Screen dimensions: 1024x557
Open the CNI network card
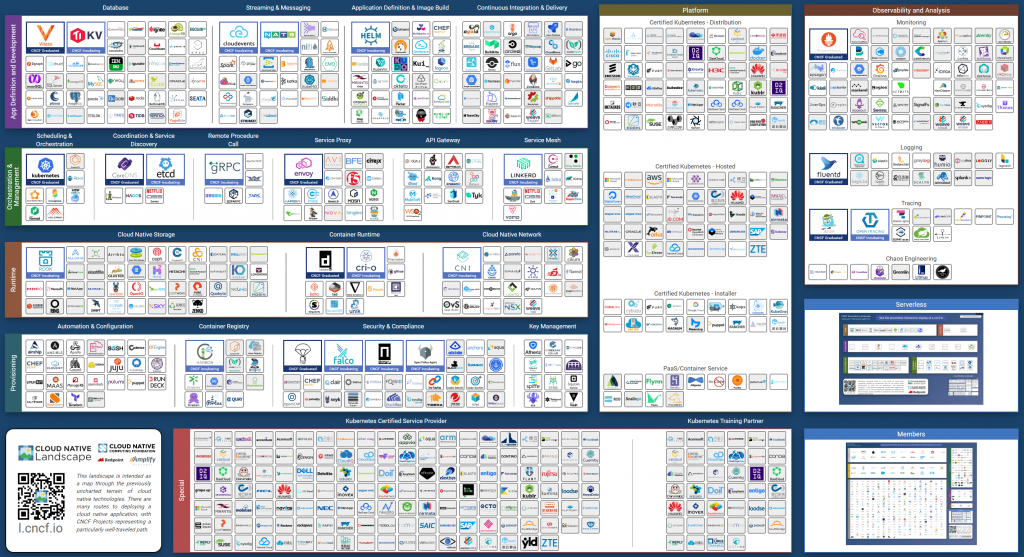(x=462, y=263)
